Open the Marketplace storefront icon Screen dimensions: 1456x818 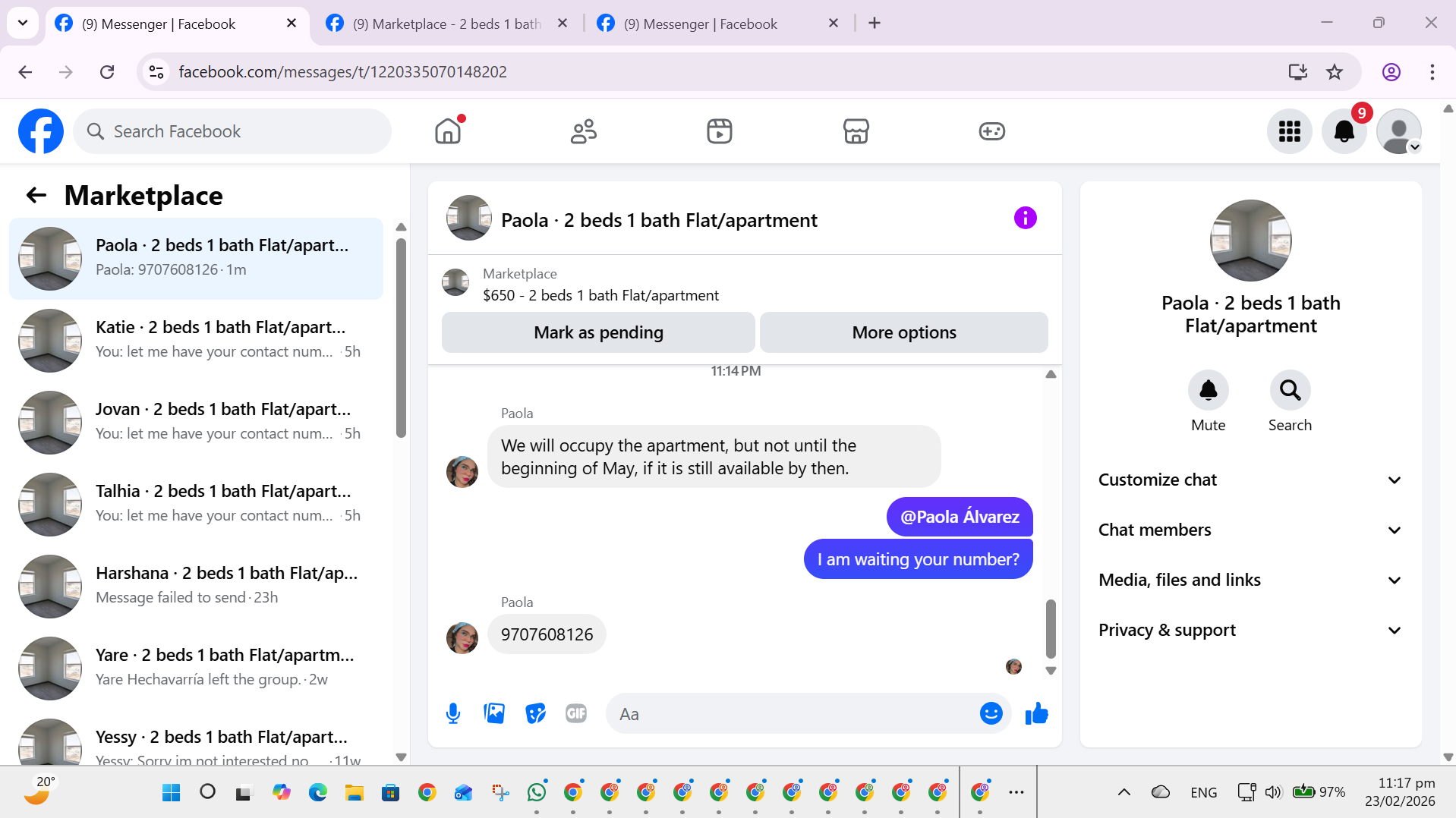tap(856, 131)
